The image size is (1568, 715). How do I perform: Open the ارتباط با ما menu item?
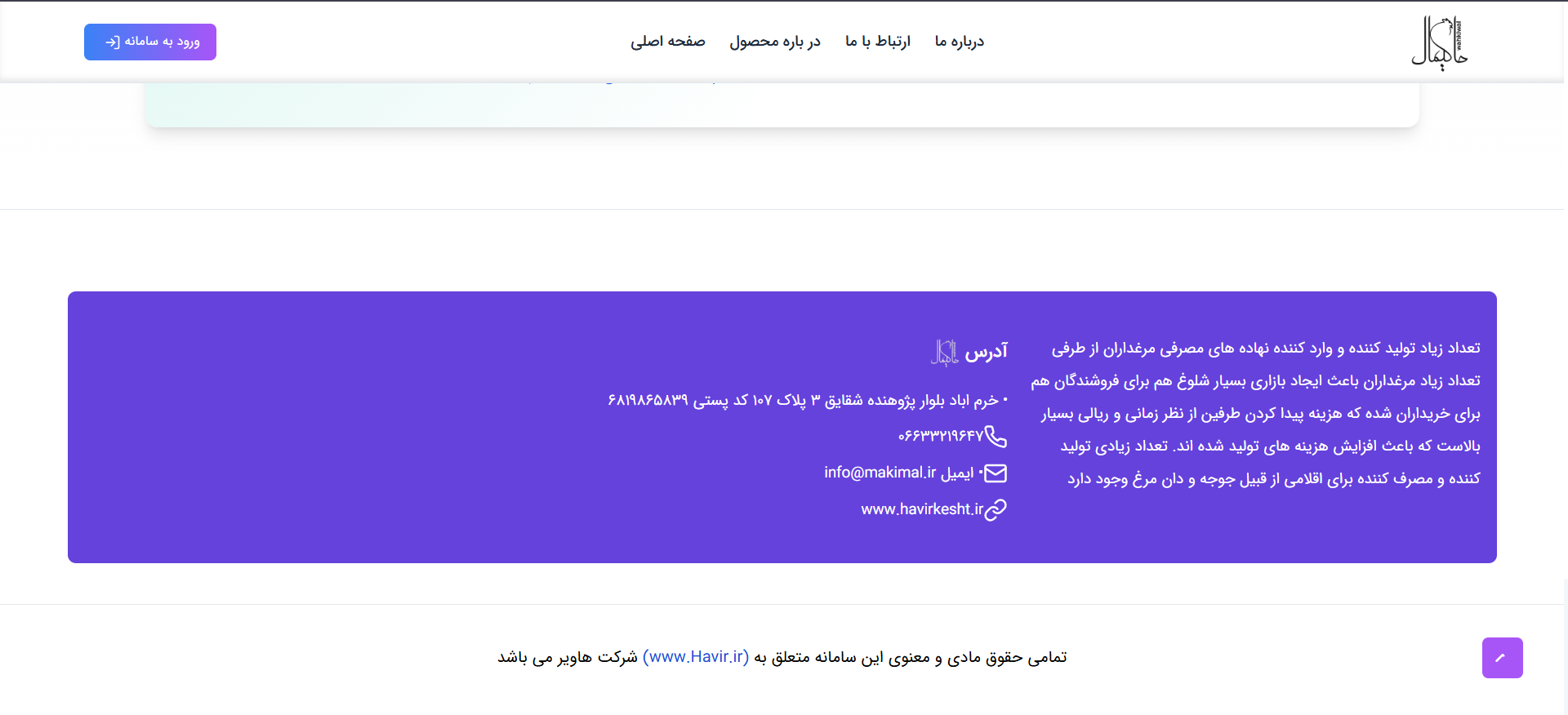pos(878,42)
